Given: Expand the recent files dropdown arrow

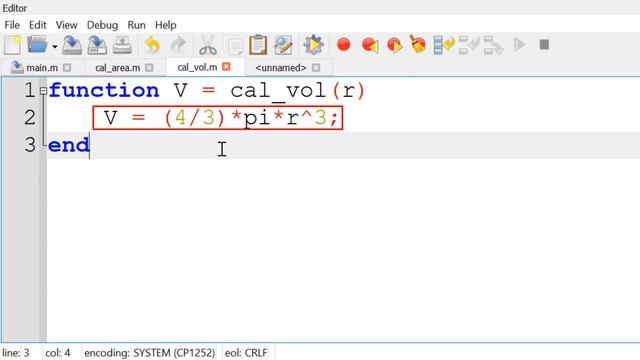Looking at the screenshot, I should click(54, 47).
